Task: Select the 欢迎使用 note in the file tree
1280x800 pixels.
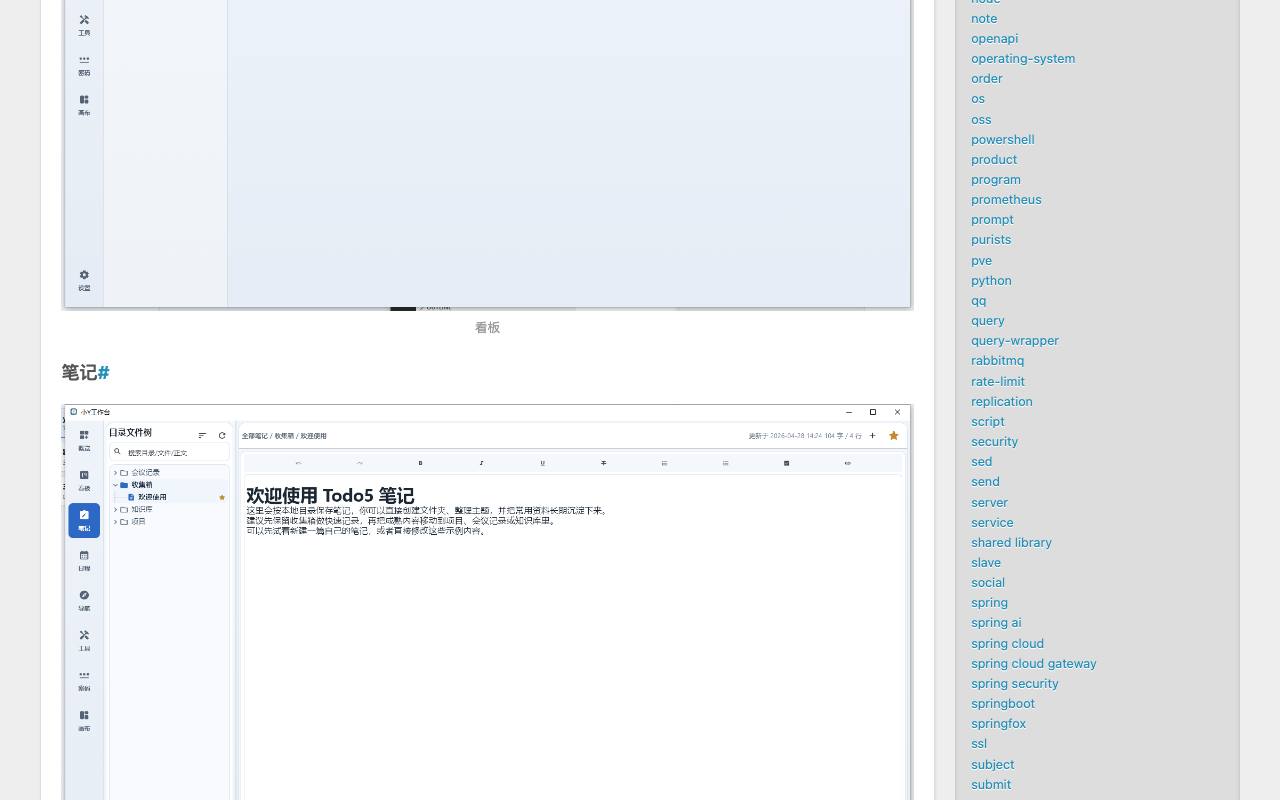Action: (x=153, y=497)
